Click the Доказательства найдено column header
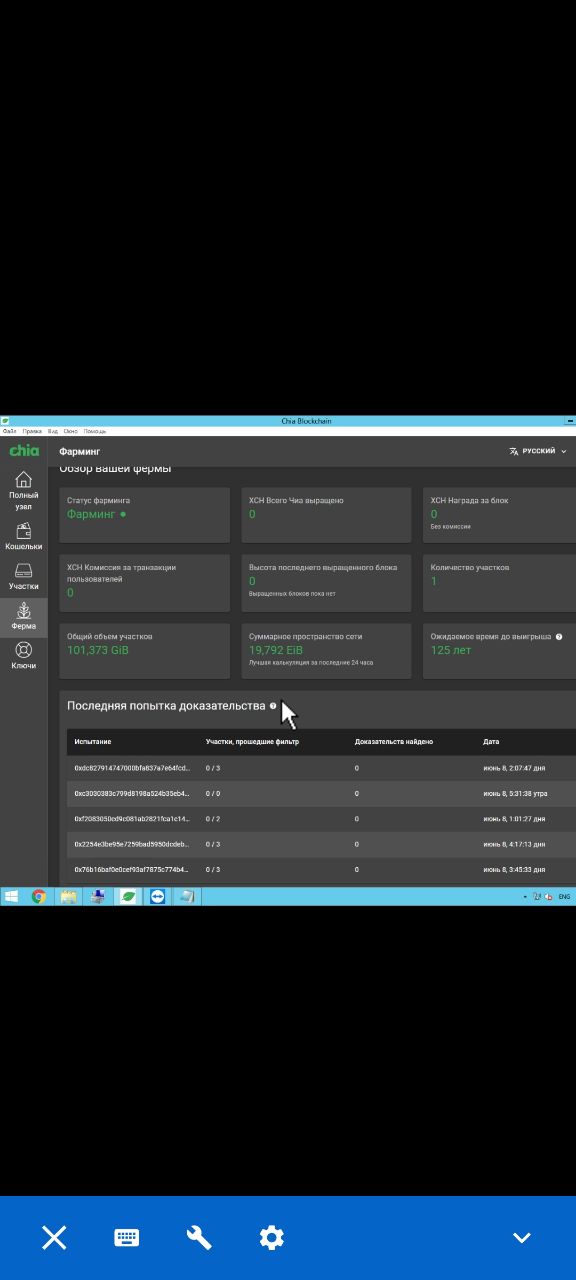 (x=394, y=742)
